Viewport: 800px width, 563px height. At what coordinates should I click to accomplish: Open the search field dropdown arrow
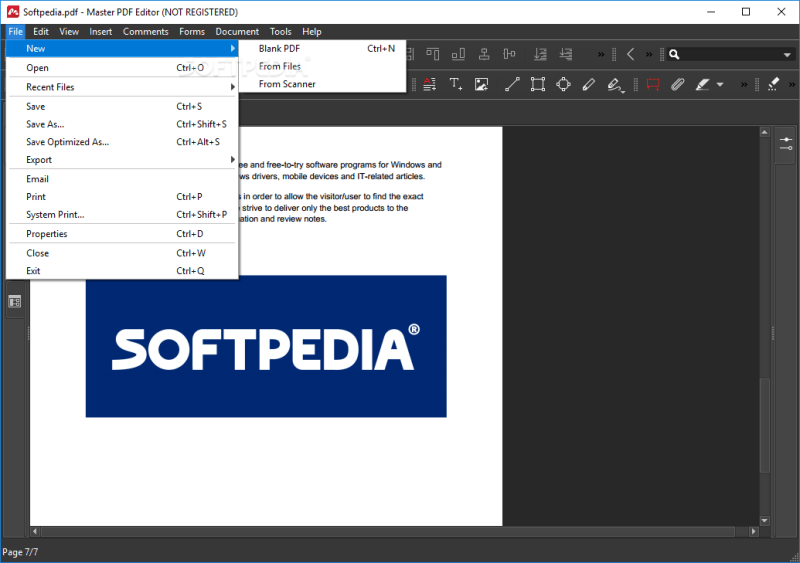pyautogui.click(x=787, y=55)
